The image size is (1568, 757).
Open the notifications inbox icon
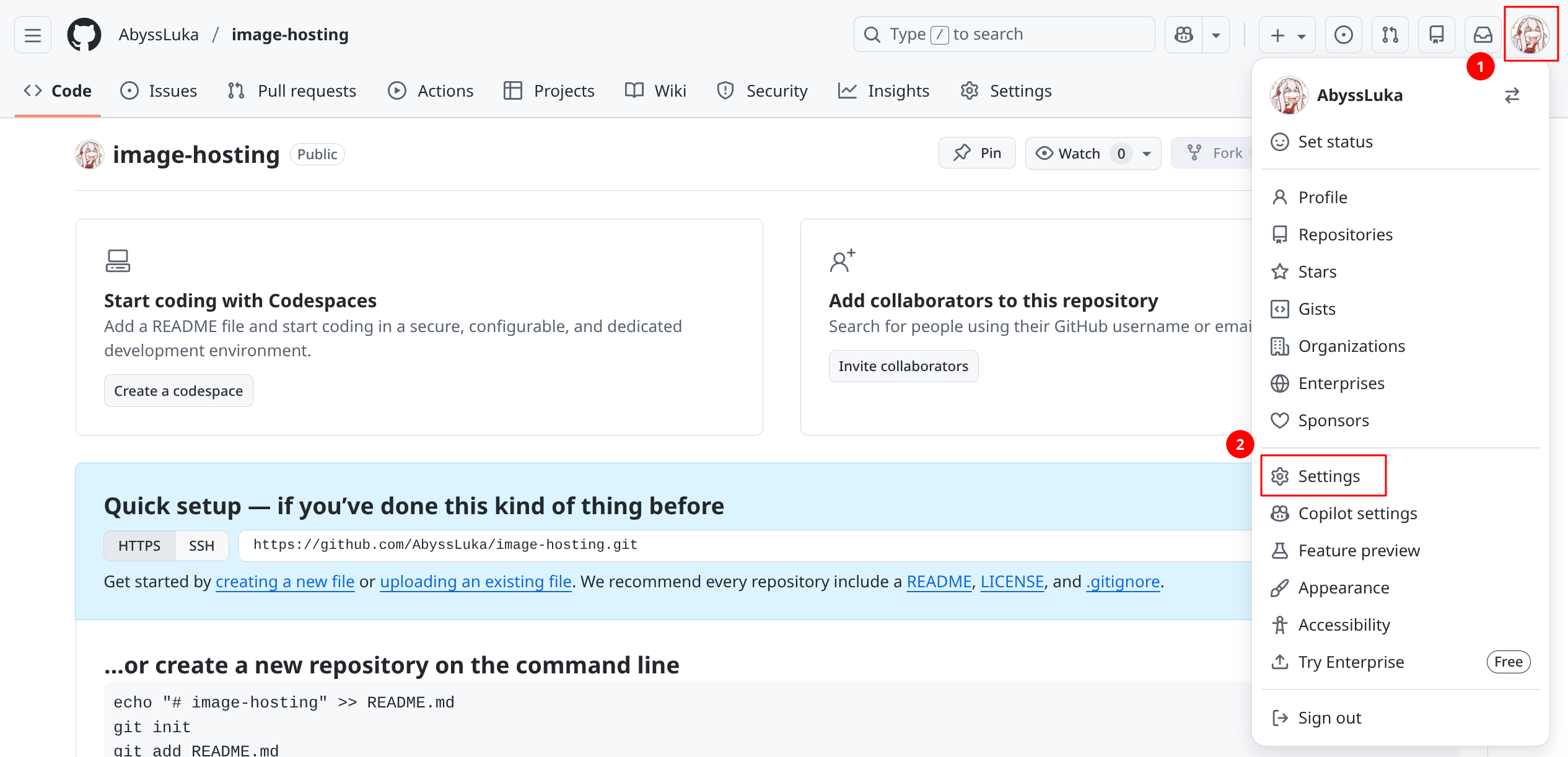[1483, 35]
